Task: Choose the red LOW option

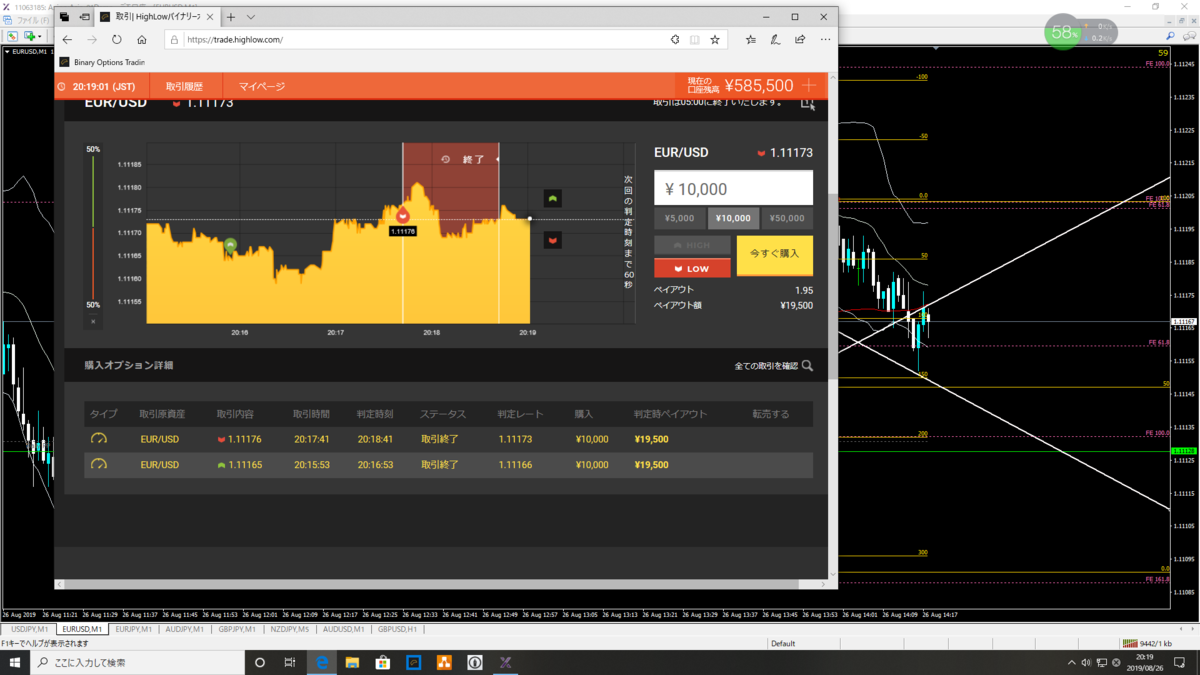Action: click(x=692, y=268)
